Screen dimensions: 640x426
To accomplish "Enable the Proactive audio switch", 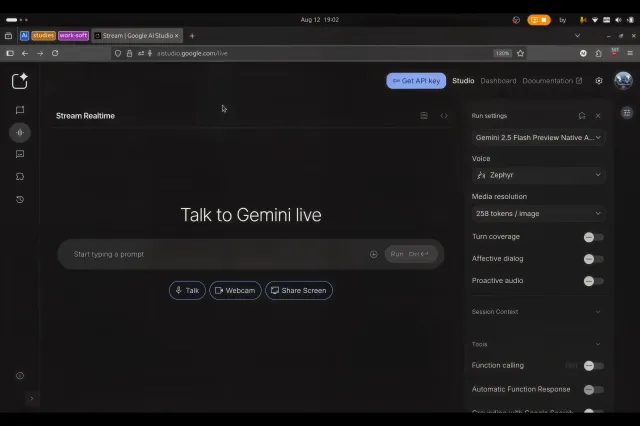I will click(x=593, y=281).
